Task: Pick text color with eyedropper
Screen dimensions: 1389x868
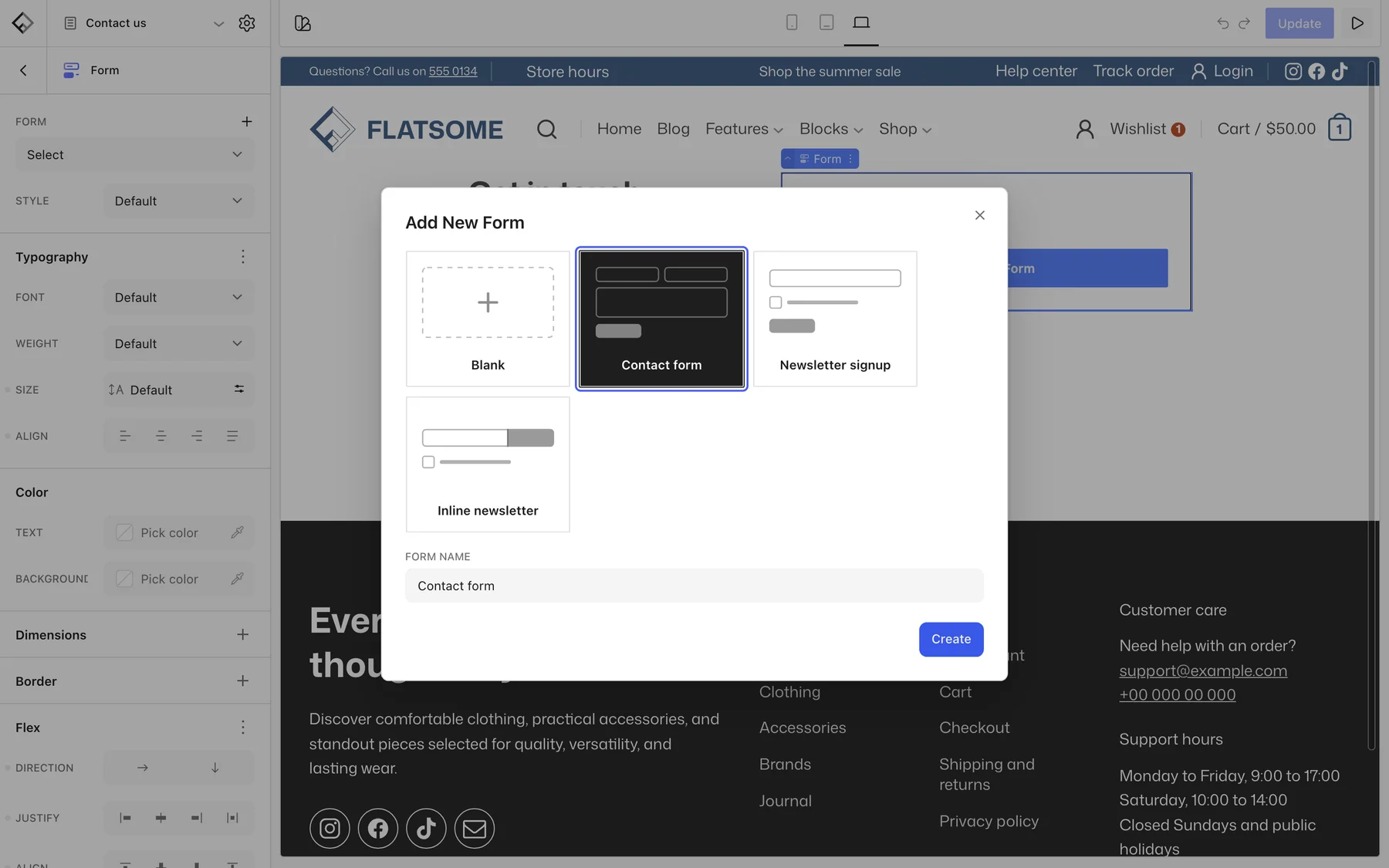Action: (x=238, y=532)
